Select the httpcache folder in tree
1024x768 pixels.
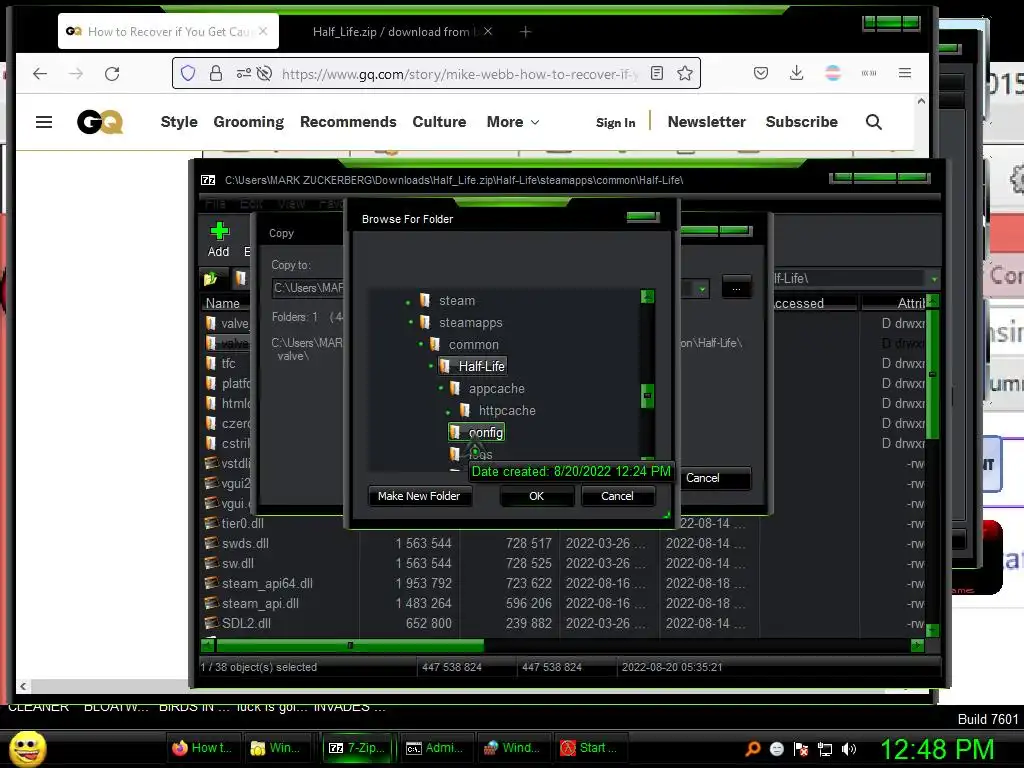click(507, 411)
